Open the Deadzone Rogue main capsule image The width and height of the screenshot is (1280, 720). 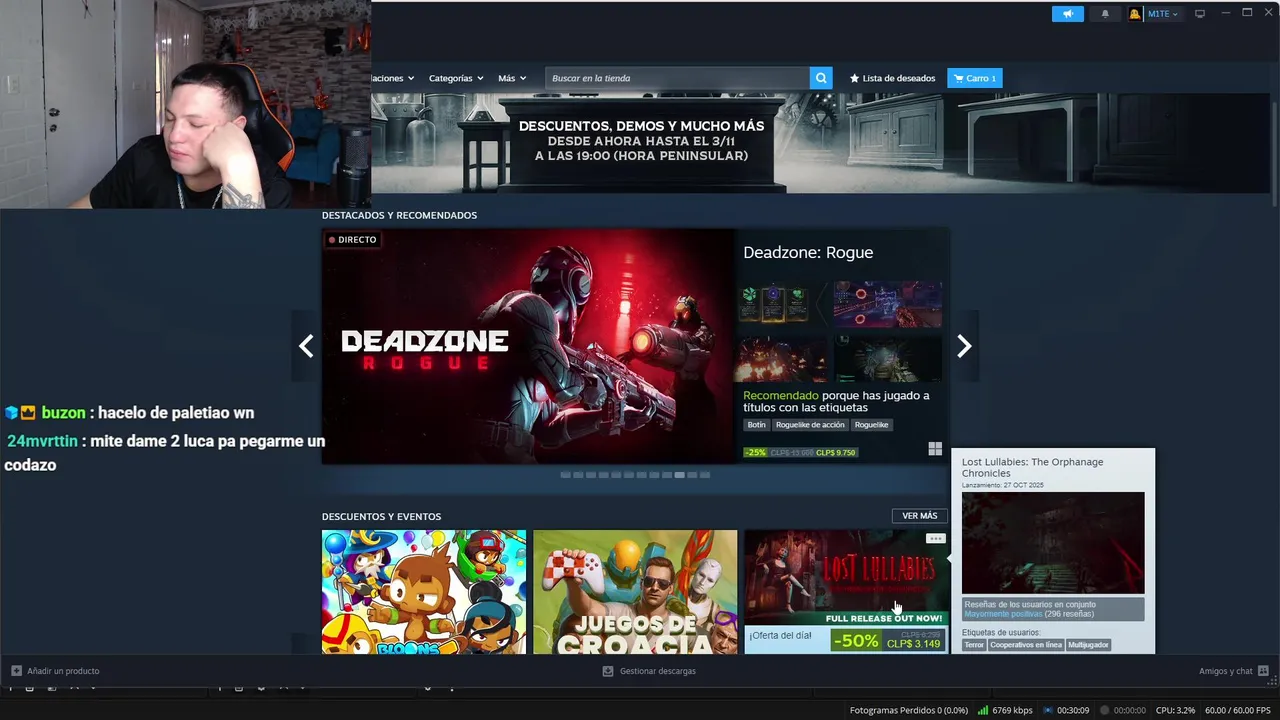528,346
